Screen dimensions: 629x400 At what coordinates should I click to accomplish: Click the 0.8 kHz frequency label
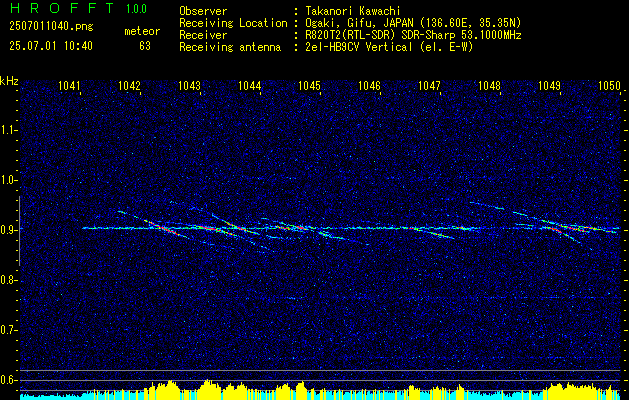[x=8, y=280]
